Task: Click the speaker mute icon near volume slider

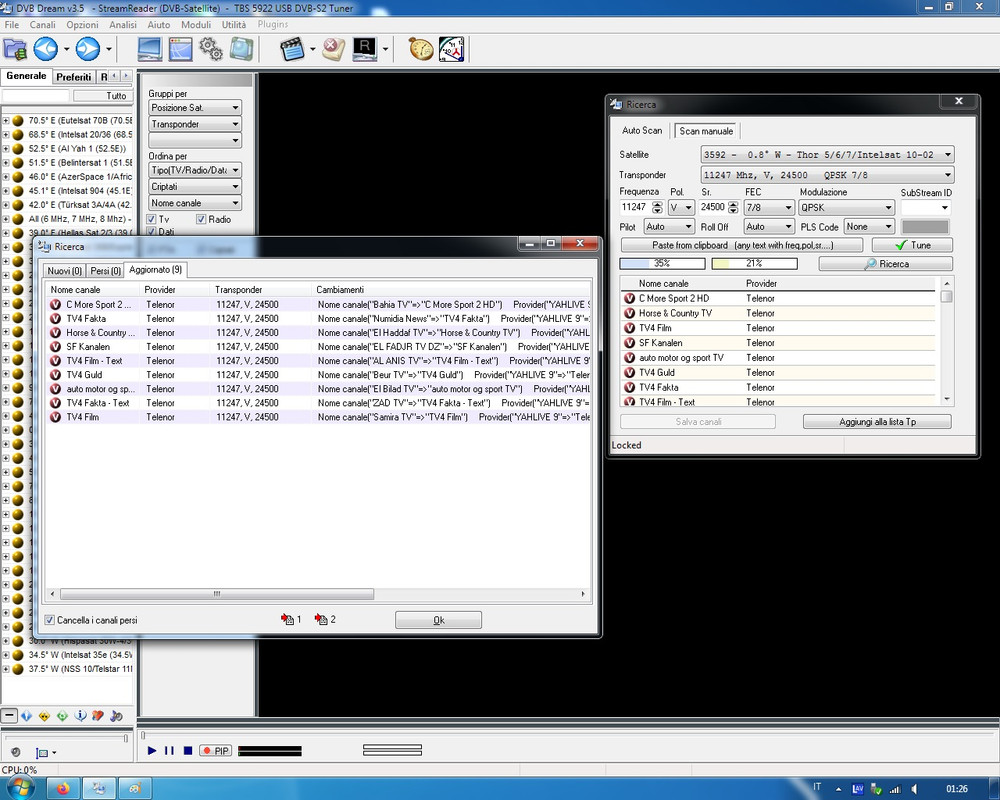Action: point(15,752)
